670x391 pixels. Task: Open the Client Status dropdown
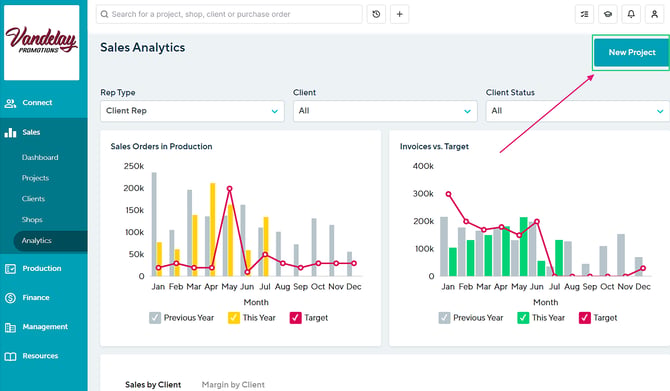click(x=578, y=111)
